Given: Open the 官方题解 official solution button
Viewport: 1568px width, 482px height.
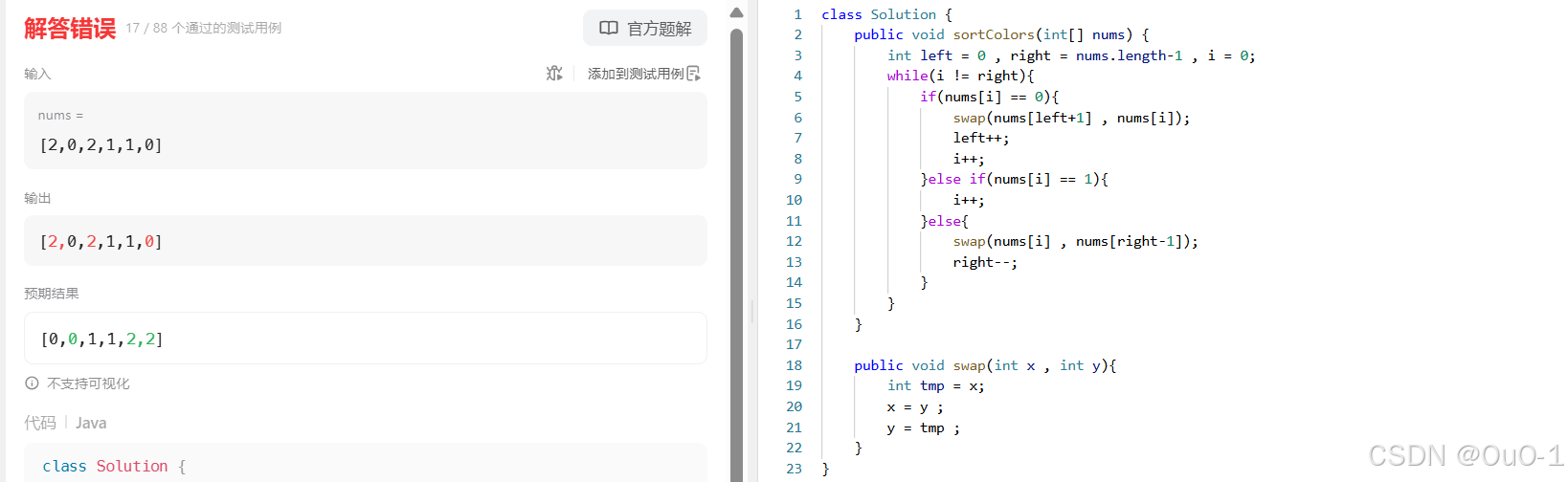Looking at the screenshot, I should coord(645,29).
